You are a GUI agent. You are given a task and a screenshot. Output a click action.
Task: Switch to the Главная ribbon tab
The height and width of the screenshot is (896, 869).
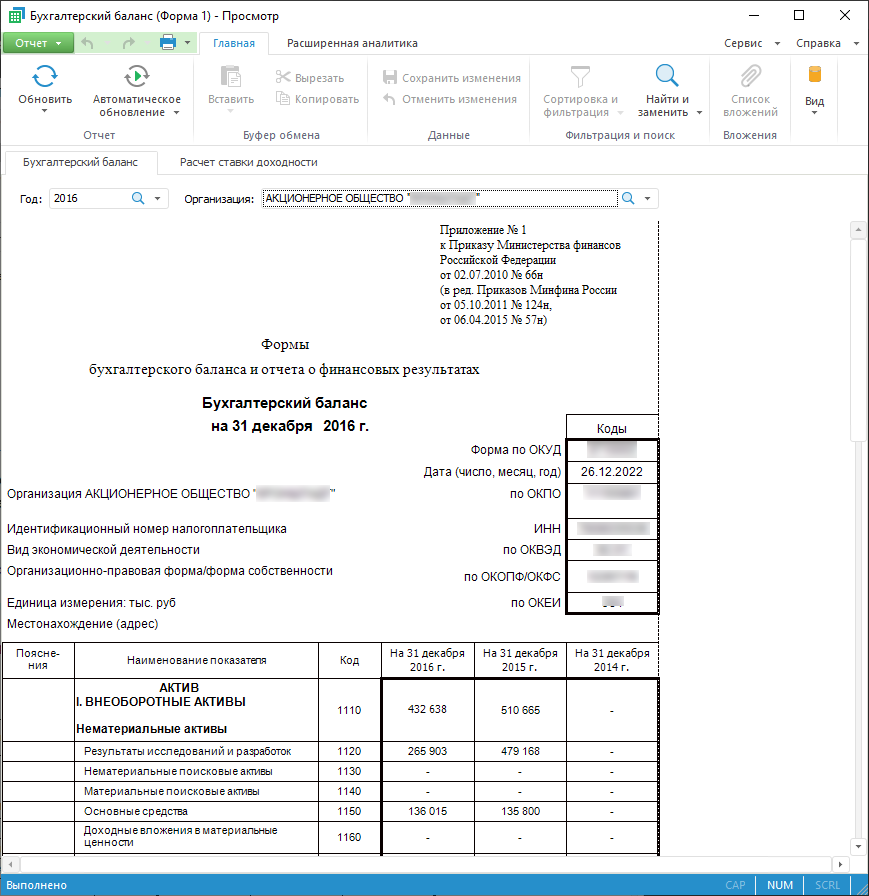click(234, 43)
